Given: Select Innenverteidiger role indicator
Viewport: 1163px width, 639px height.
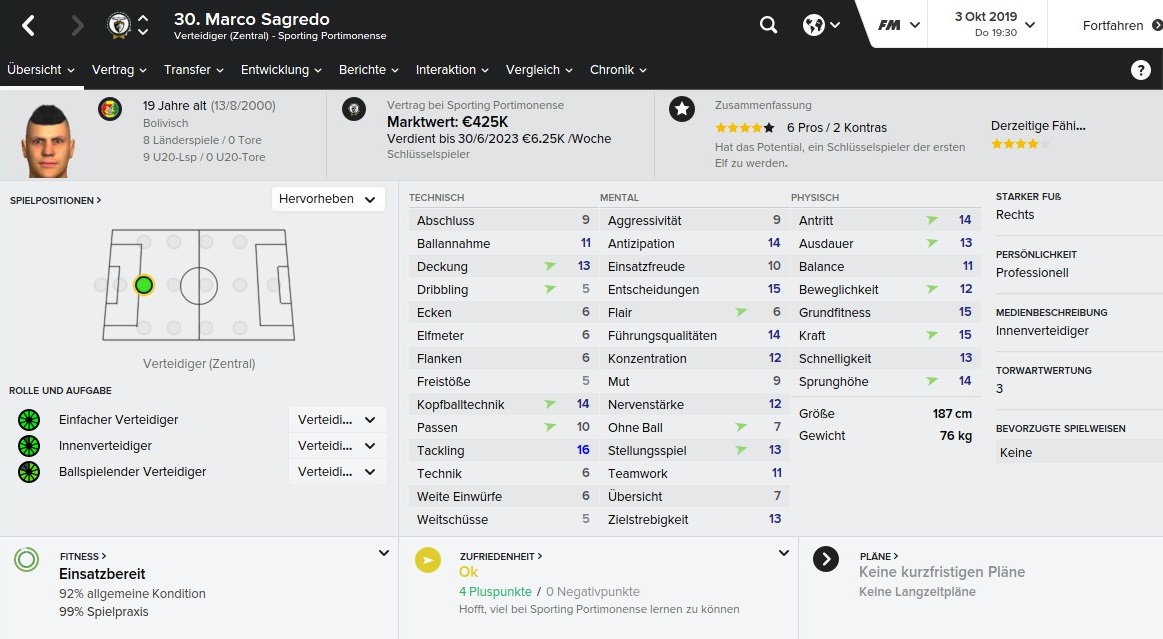Looking at the screenshot, I should 29,446.
